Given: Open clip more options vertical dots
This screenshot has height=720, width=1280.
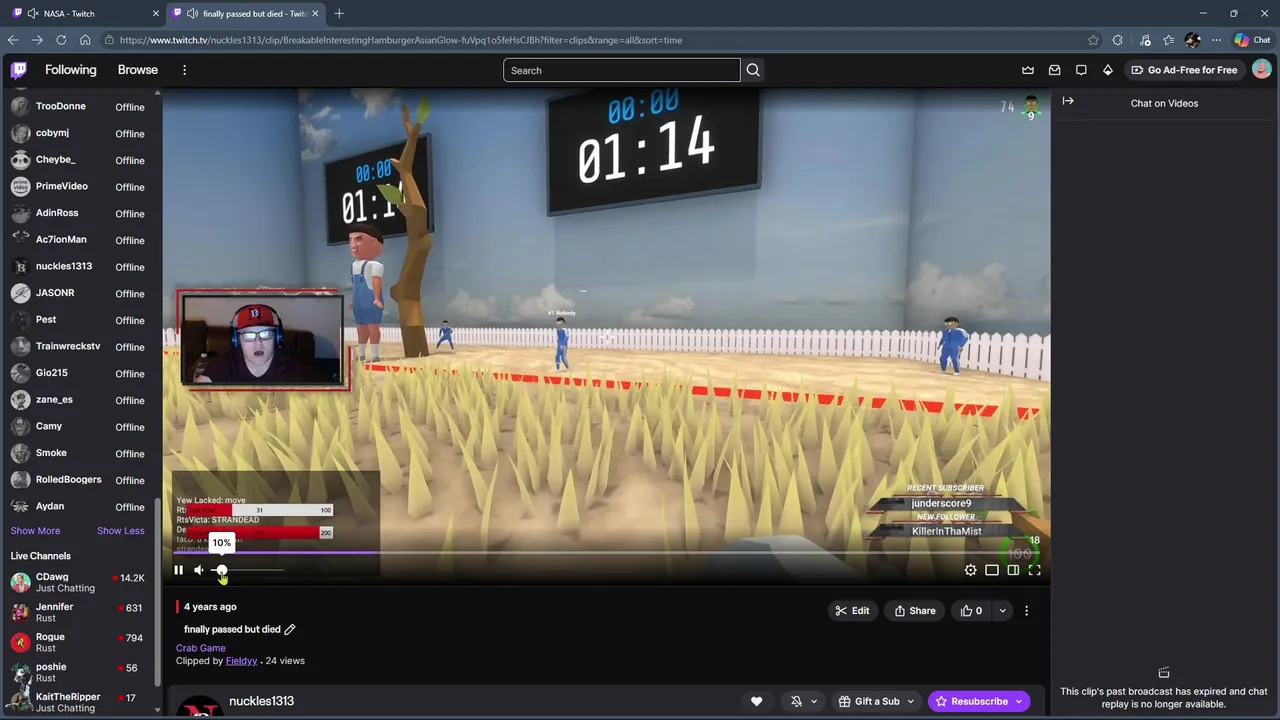Looking at the screenshot, I should click(1026, 611).
